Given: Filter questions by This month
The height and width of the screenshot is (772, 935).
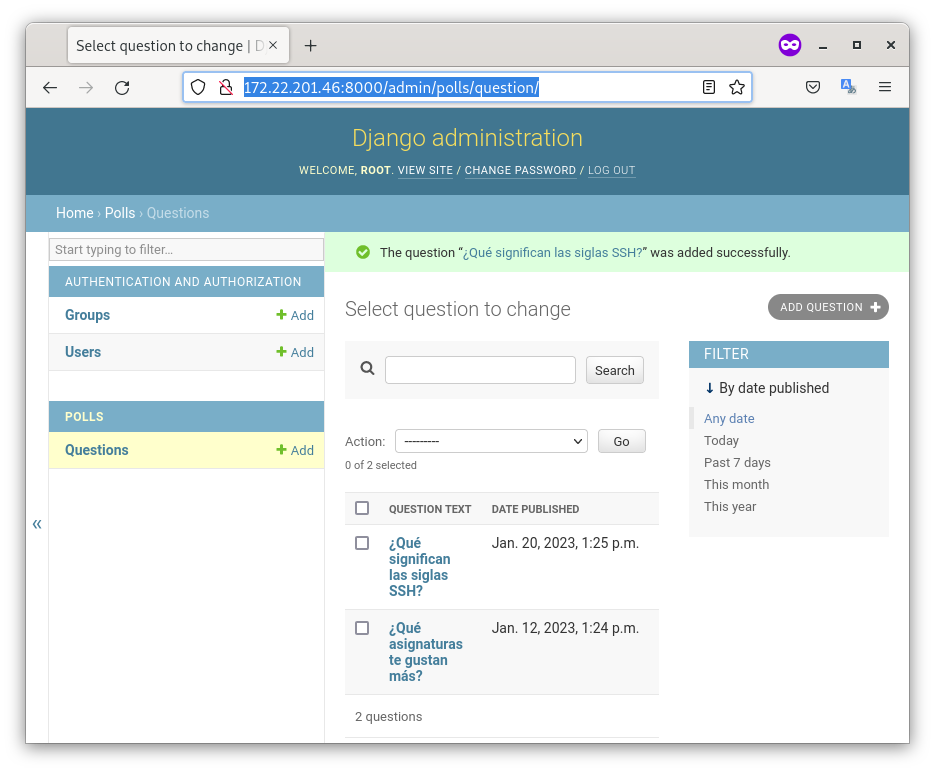Looking at the screenshot, I should [736, 485].
